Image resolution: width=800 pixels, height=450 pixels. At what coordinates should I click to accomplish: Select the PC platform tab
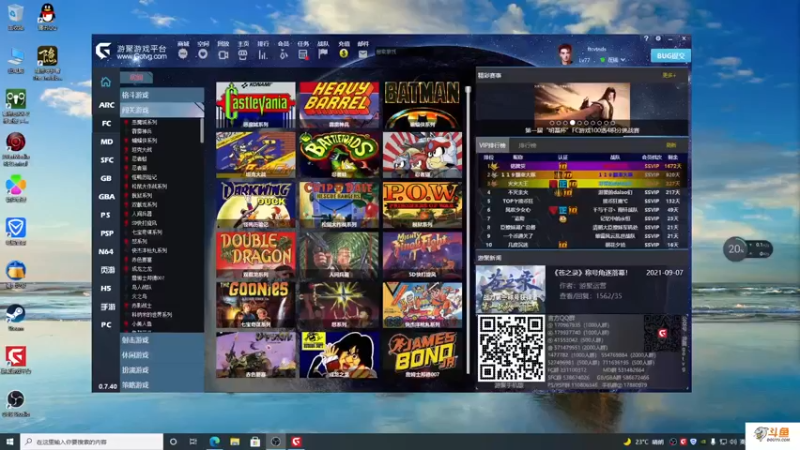tap(106, 324)
